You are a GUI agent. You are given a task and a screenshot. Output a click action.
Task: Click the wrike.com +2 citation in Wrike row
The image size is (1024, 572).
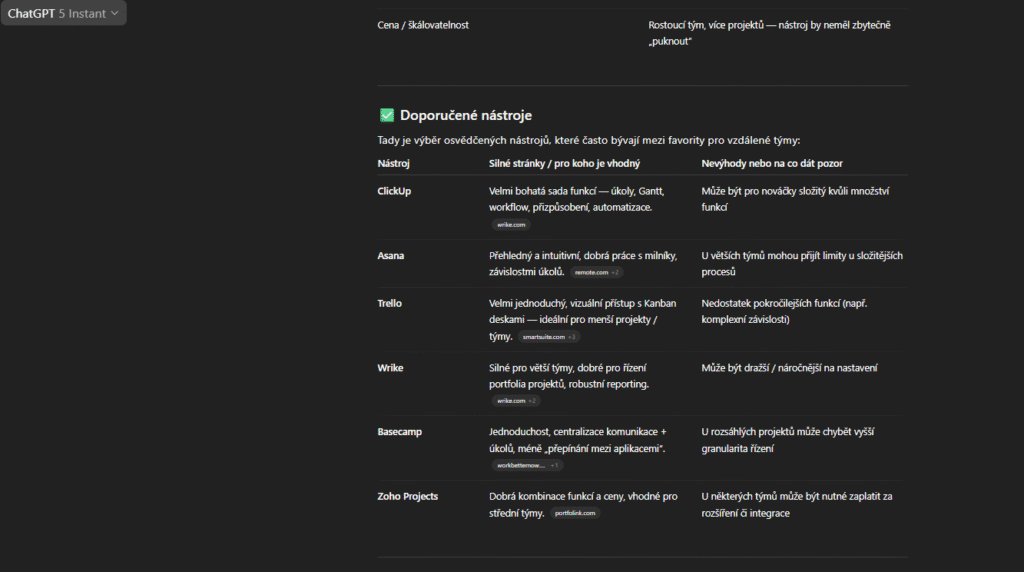point(516,401)
